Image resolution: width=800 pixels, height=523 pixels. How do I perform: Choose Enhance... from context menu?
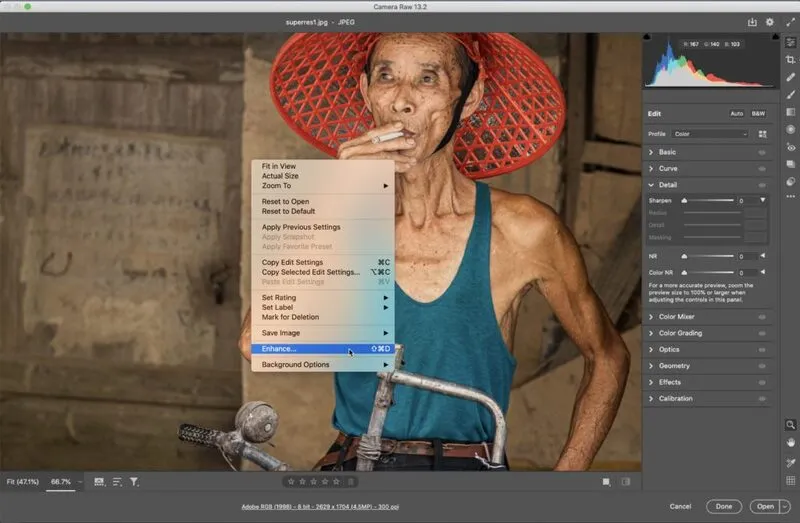322,349
